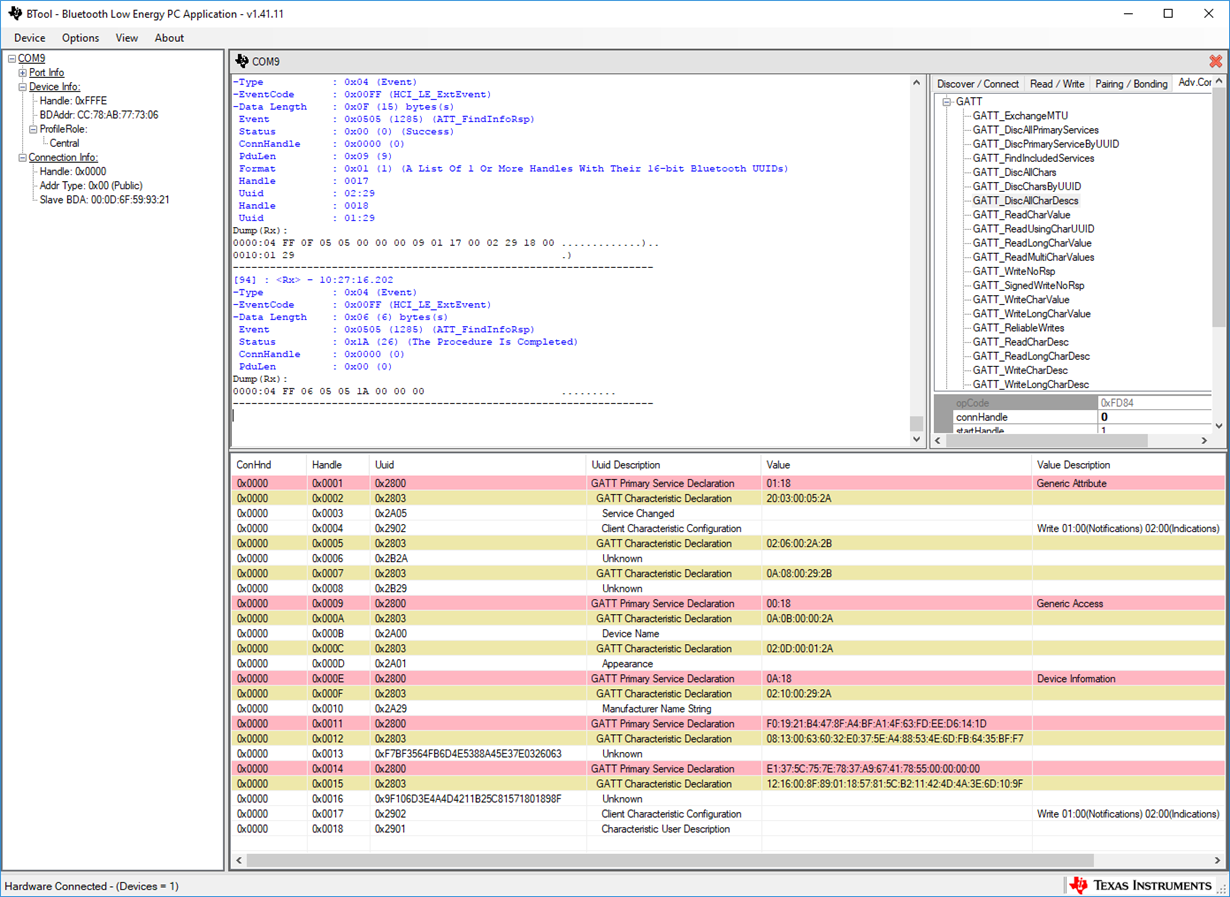
Task: Sort table by Uuid column header
Action: coord(478,465)
